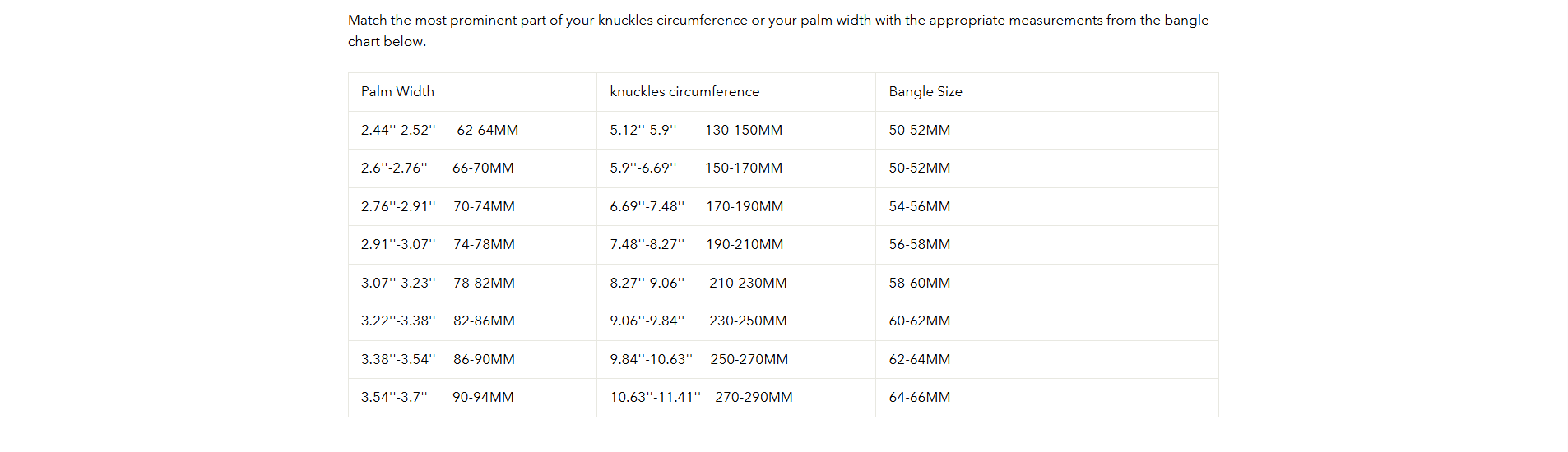The image size is (1568, 452).
Task: Select the 170-190MM knuckles circumference cell
Action: (x=736, y=207)
